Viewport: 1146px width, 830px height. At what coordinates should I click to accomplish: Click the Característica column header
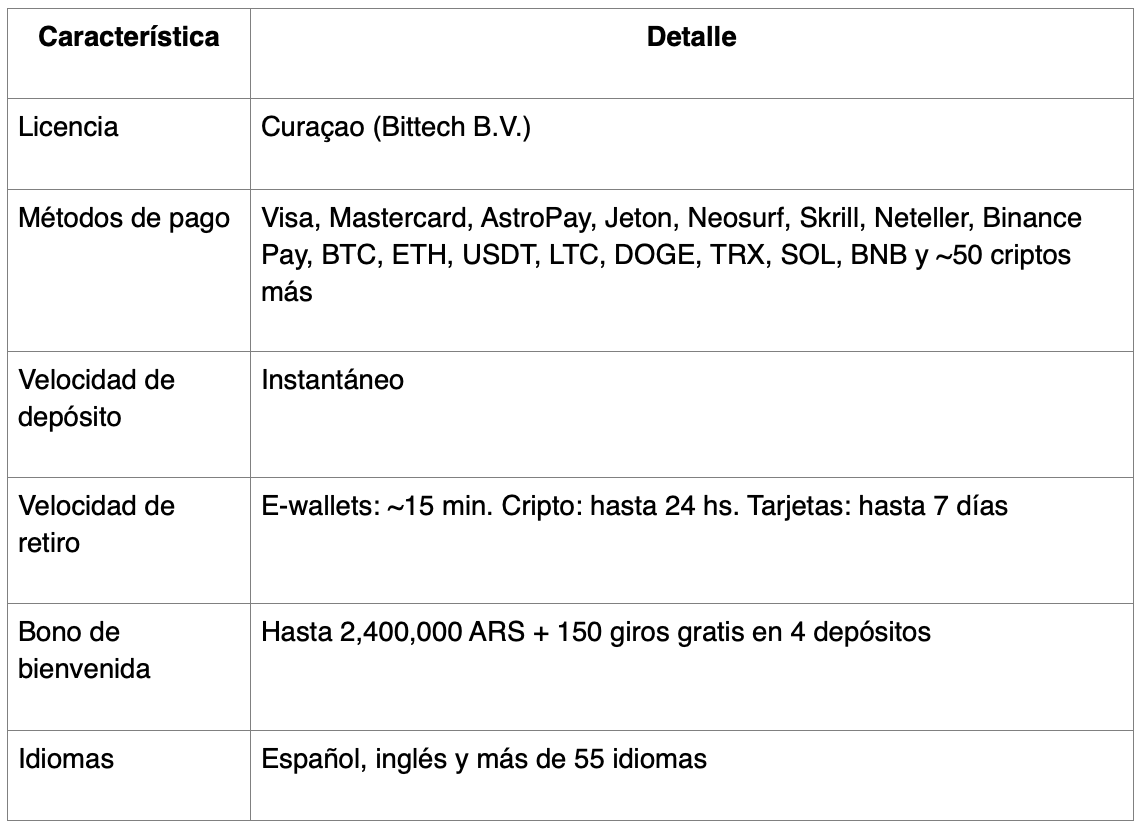pyautogui.click(x=129, y=38)
